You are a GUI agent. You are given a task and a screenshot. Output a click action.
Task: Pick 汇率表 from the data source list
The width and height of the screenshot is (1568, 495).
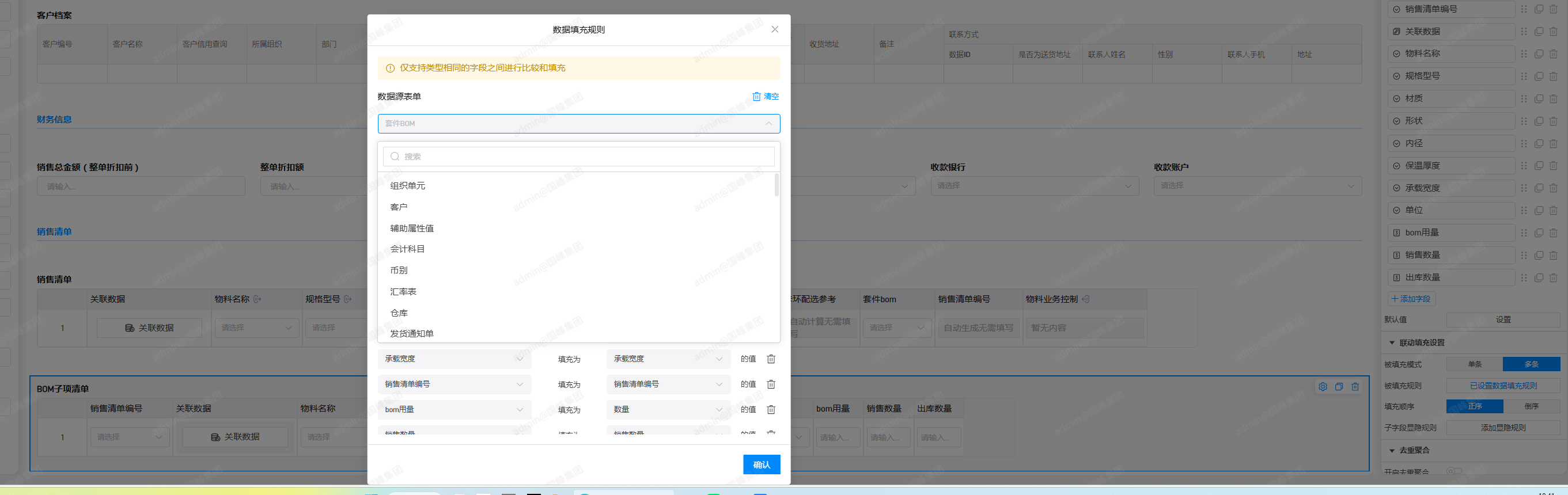(x=579, y=292)
